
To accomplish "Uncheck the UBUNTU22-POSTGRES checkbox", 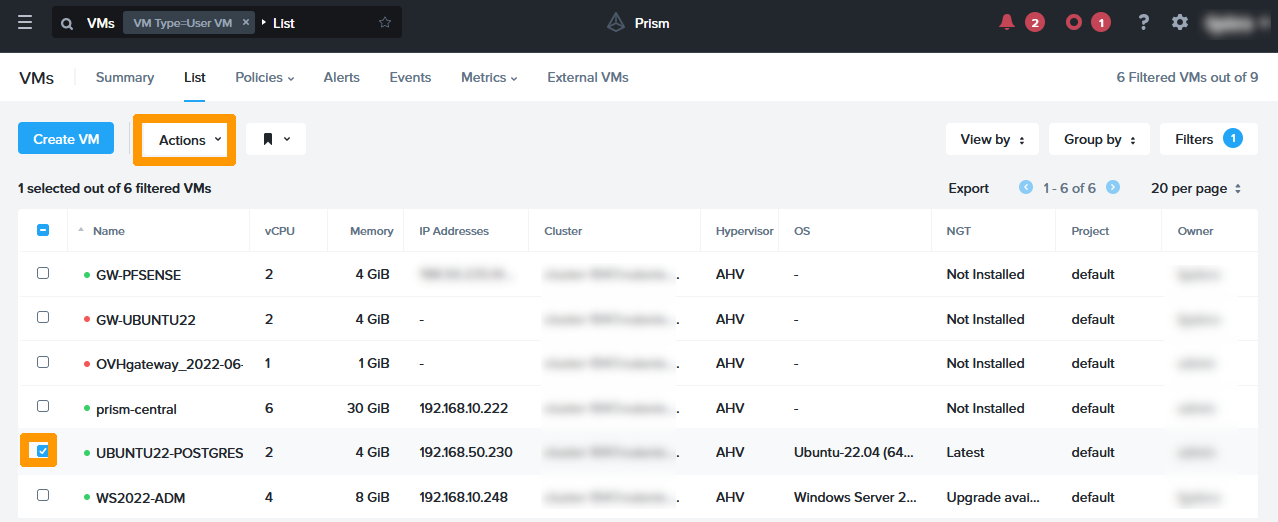I will (42, 451).
